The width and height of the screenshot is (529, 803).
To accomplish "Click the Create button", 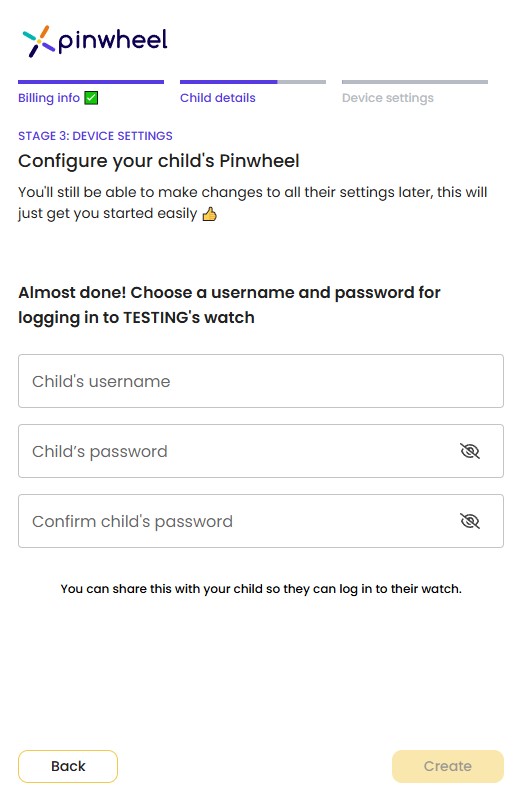I will pos(448,767).
